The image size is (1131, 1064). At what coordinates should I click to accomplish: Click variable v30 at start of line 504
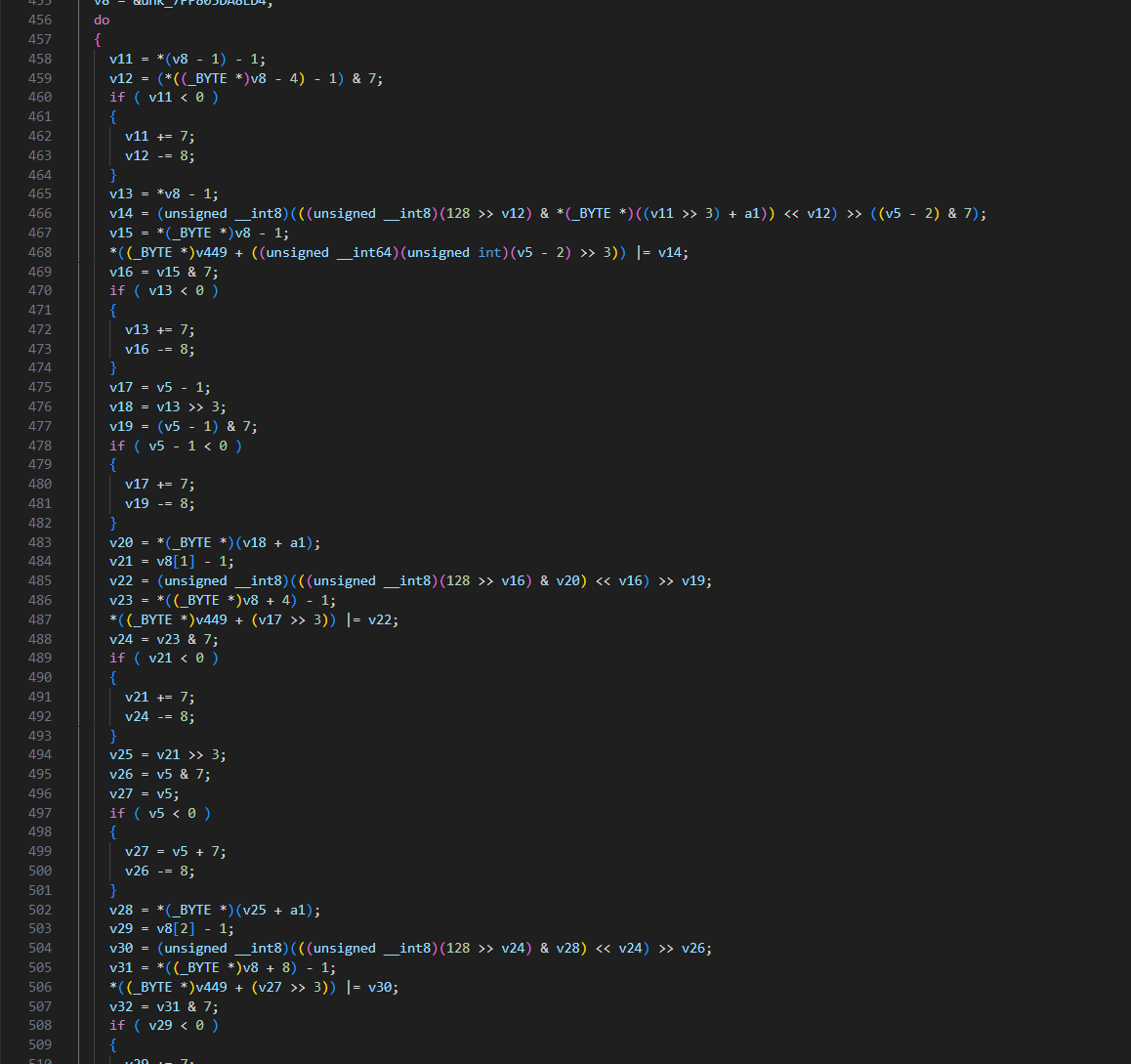[x=121, y=948]
